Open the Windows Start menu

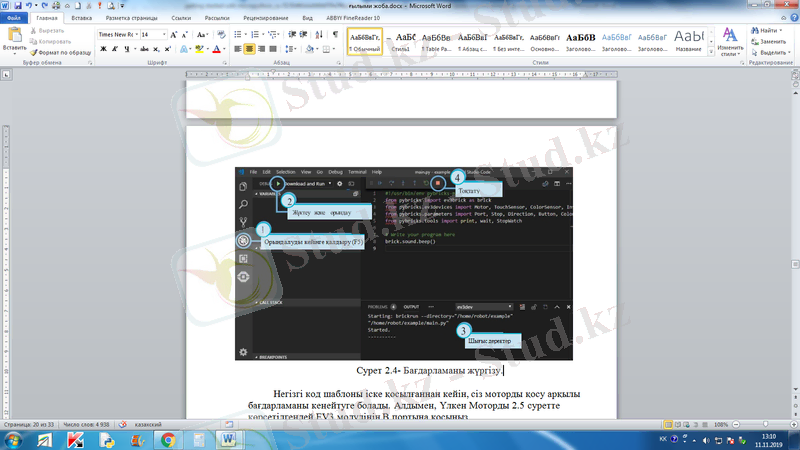(x=13, y=440)
